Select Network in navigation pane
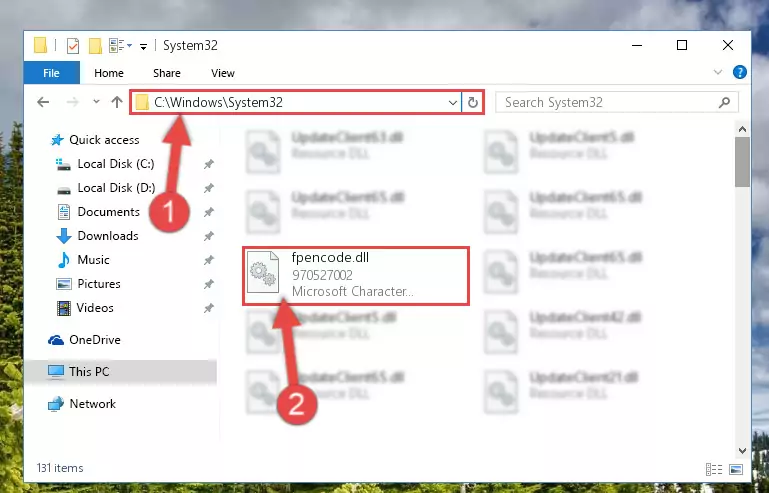 click(82, 404)
